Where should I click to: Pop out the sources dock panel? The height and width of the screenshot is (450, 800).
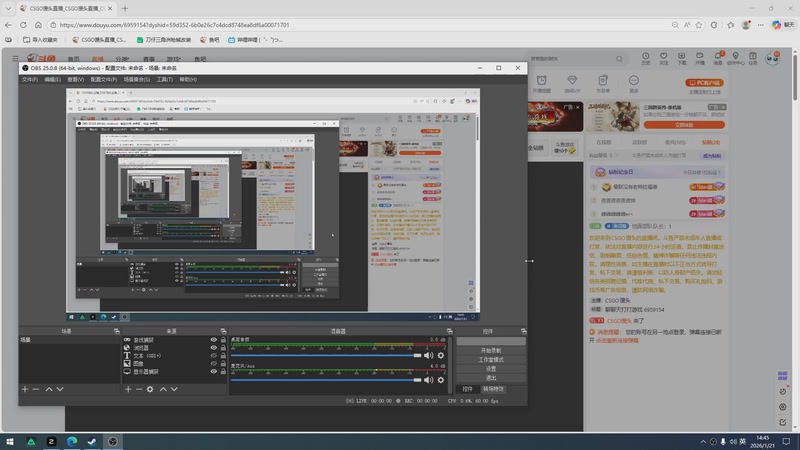point(223,331)
